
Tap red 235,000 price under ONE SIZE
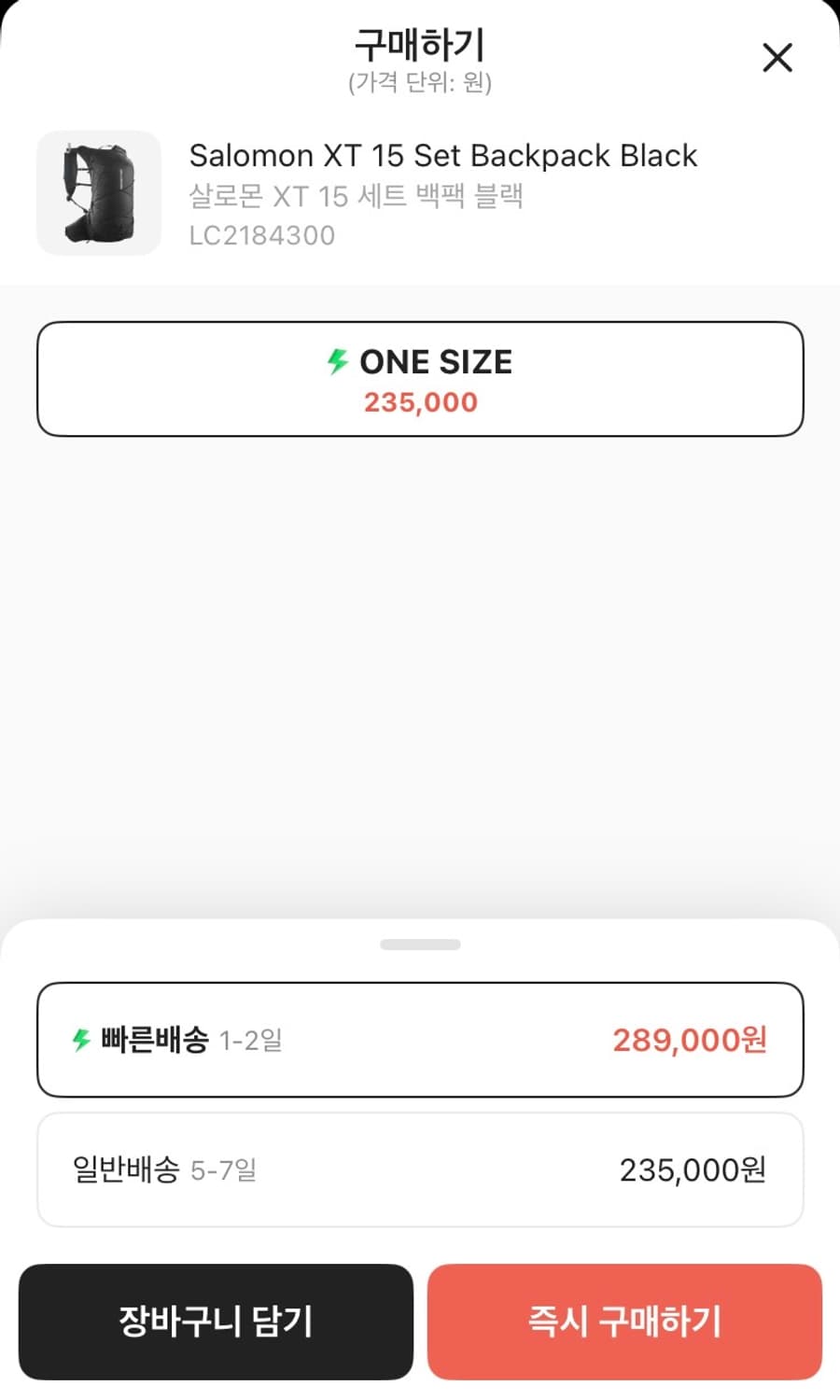421,402
